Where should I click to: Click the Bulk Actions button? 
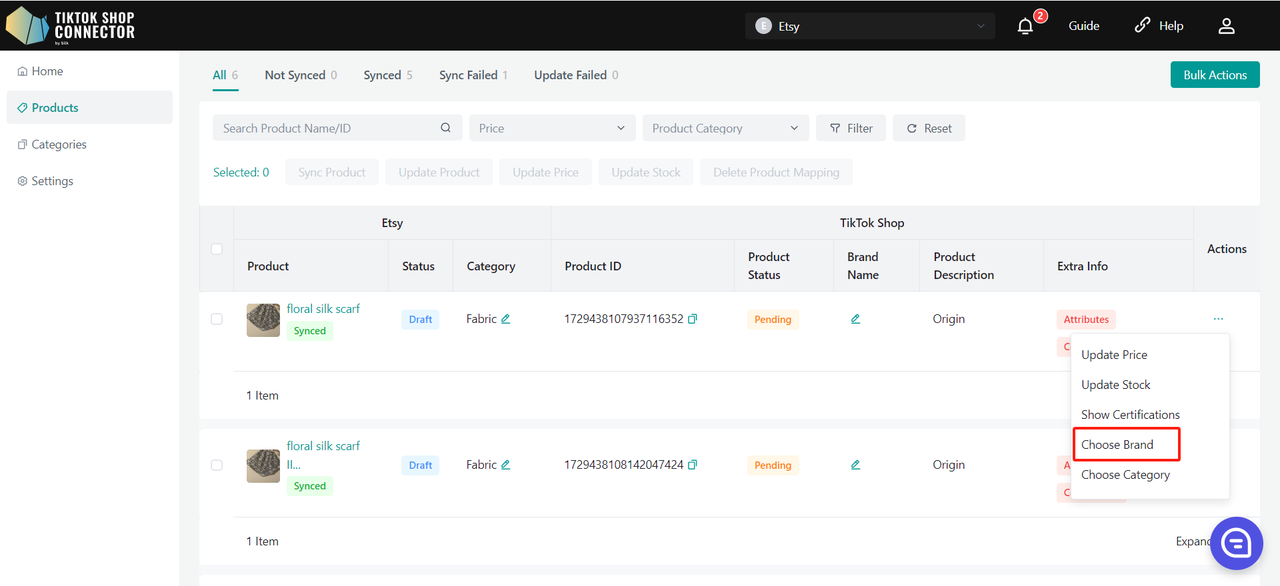1215,75
